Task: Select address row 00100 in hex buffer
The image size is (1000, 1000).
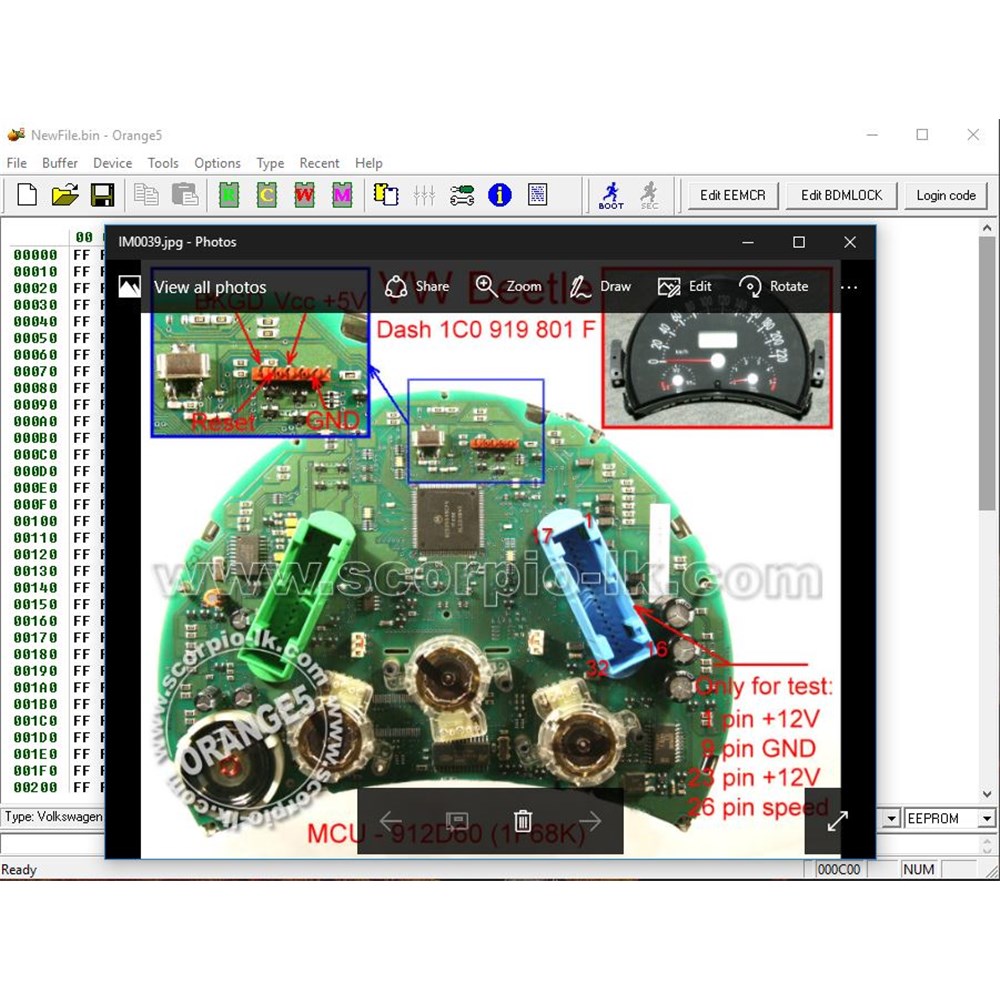Action: [x=36, y=522]
